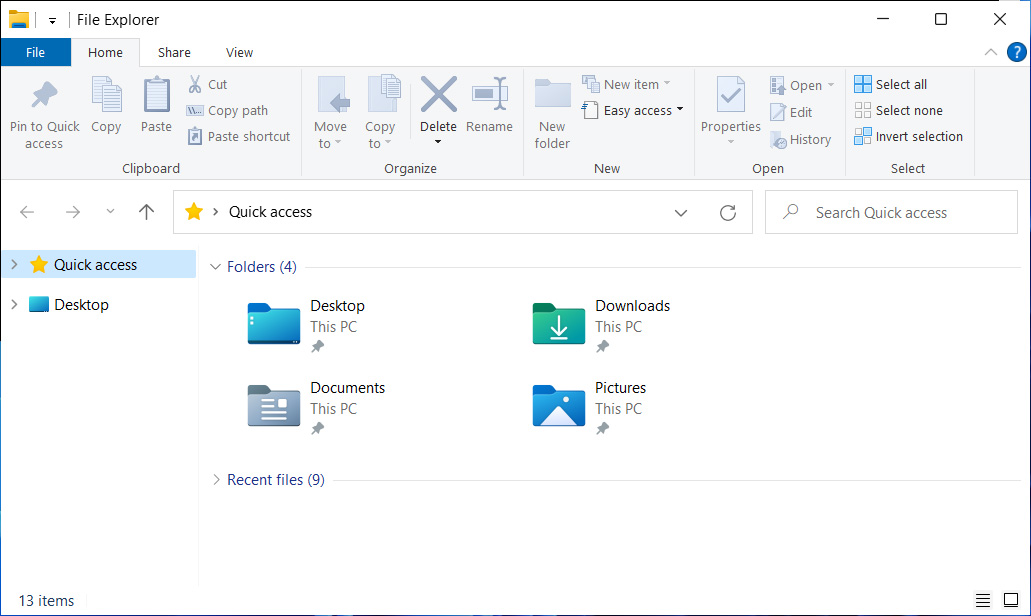Click the File Explorer title bar folder icon
The height and width of the screenshot is (616, 1031).
[18, 20]
